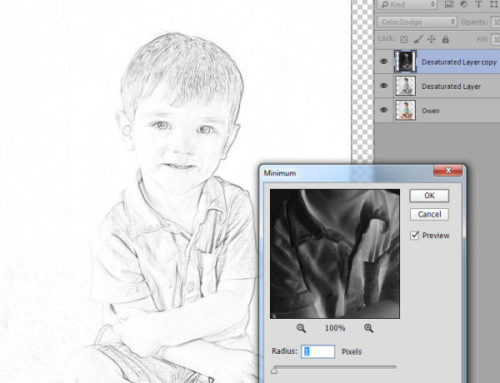The width and height of the screenshot is (500, 383).
Task: Toggle lock image pixels brush icon
Action: 418,40
